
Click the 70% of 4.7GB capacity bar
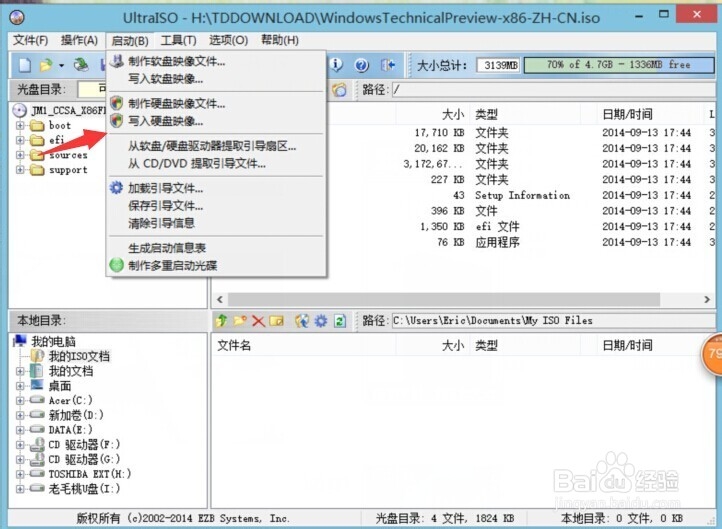(619, 65)
